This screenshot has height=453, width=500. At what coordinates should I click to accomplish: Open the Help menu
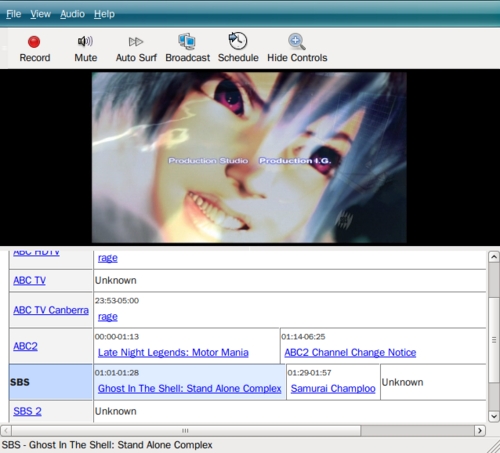104,14
